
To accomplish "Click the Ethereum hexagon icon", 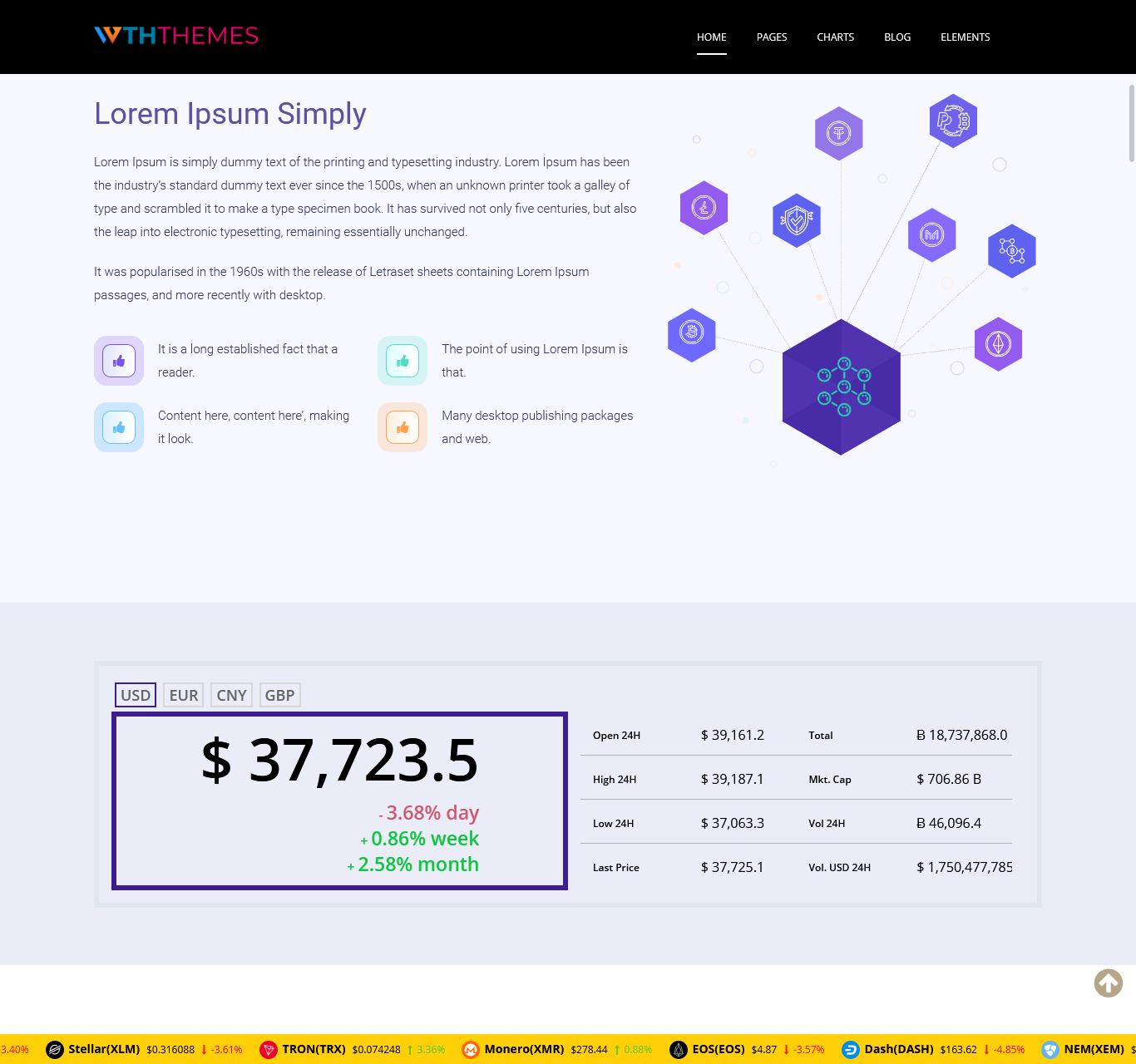I will [x=998, y=344].
